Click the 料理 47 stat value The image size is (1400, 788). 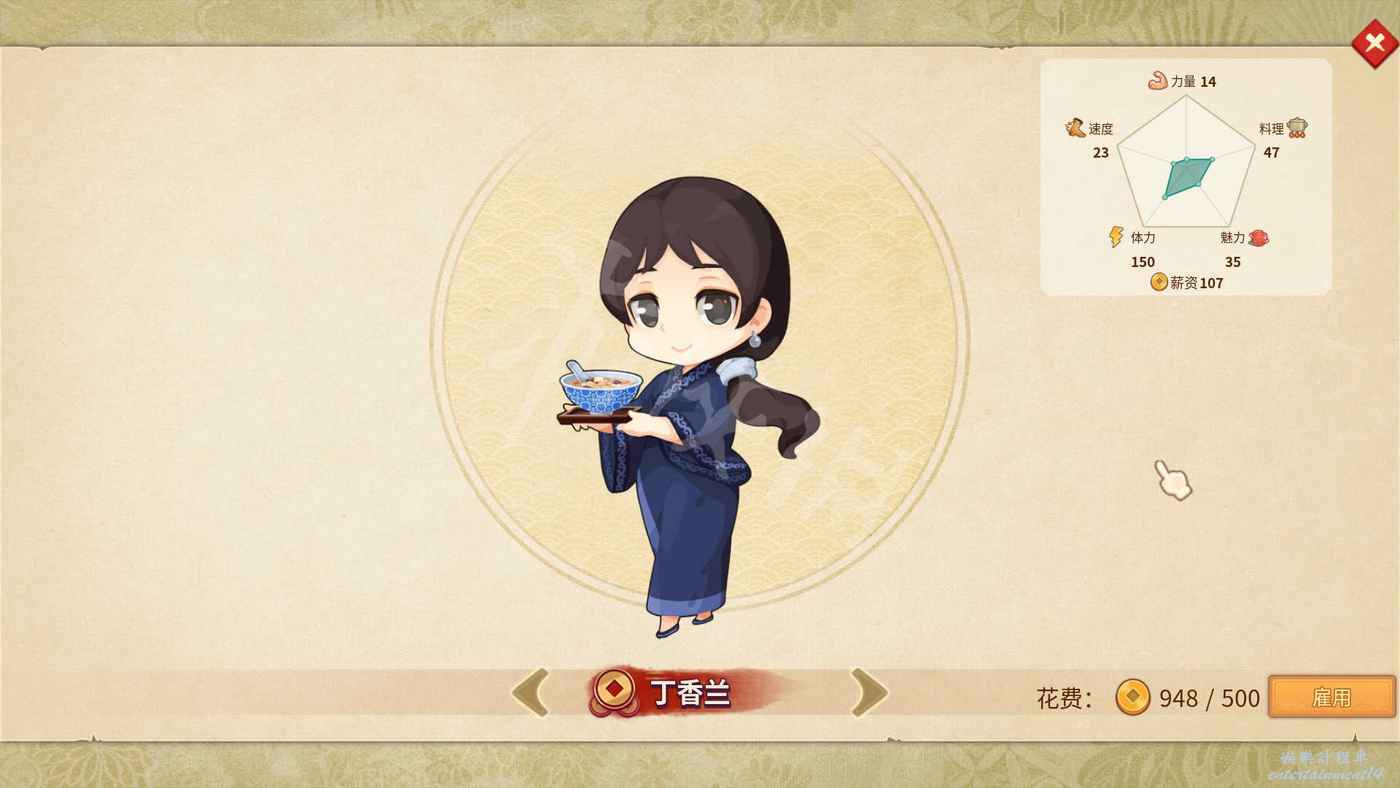pos(1271,152)
